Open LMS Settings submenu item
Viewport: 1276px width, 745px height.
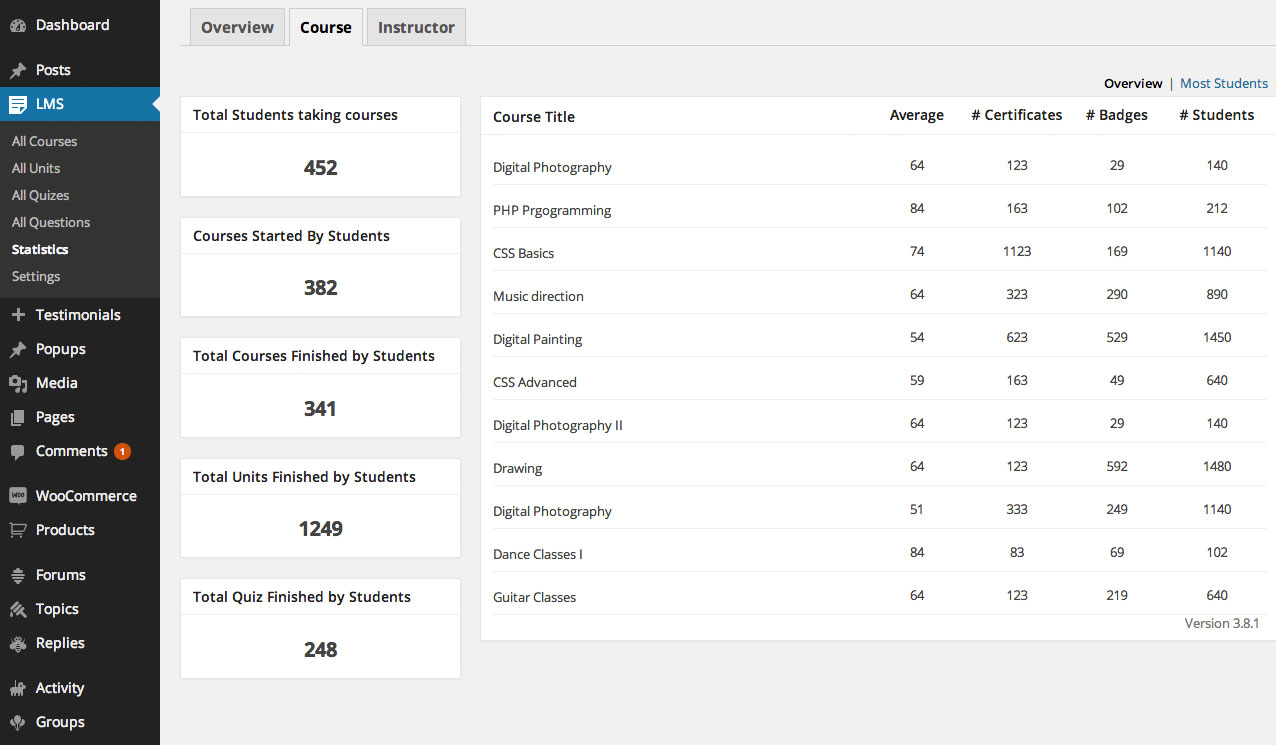click(36, 277)
